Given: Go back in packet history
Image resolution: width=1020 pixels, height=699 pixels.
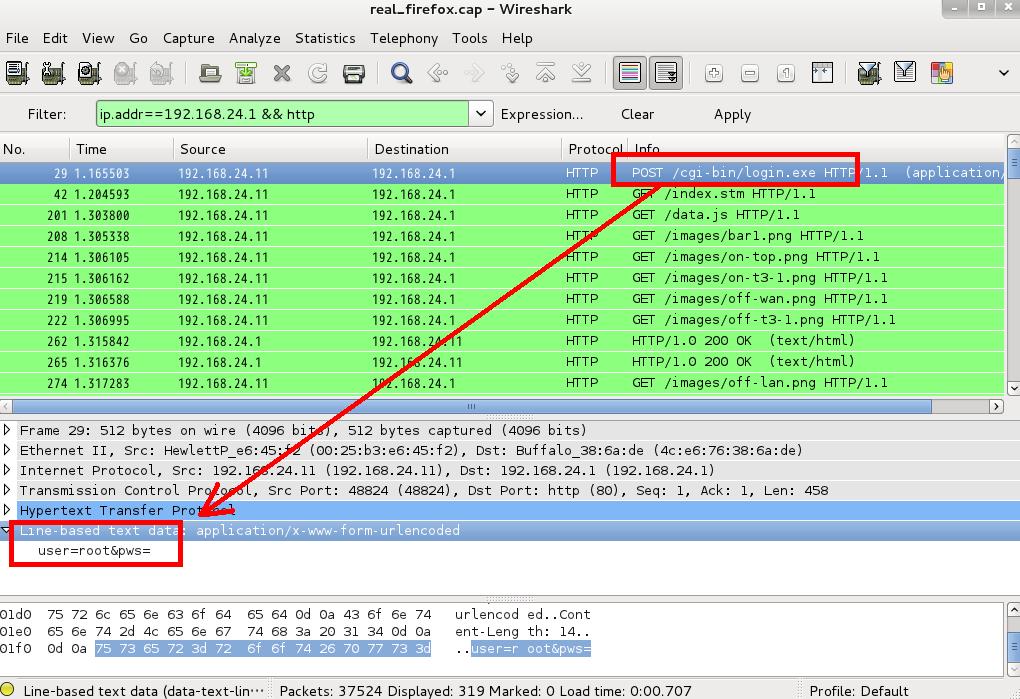Looking at the screenshot, I should pos(438,73).
